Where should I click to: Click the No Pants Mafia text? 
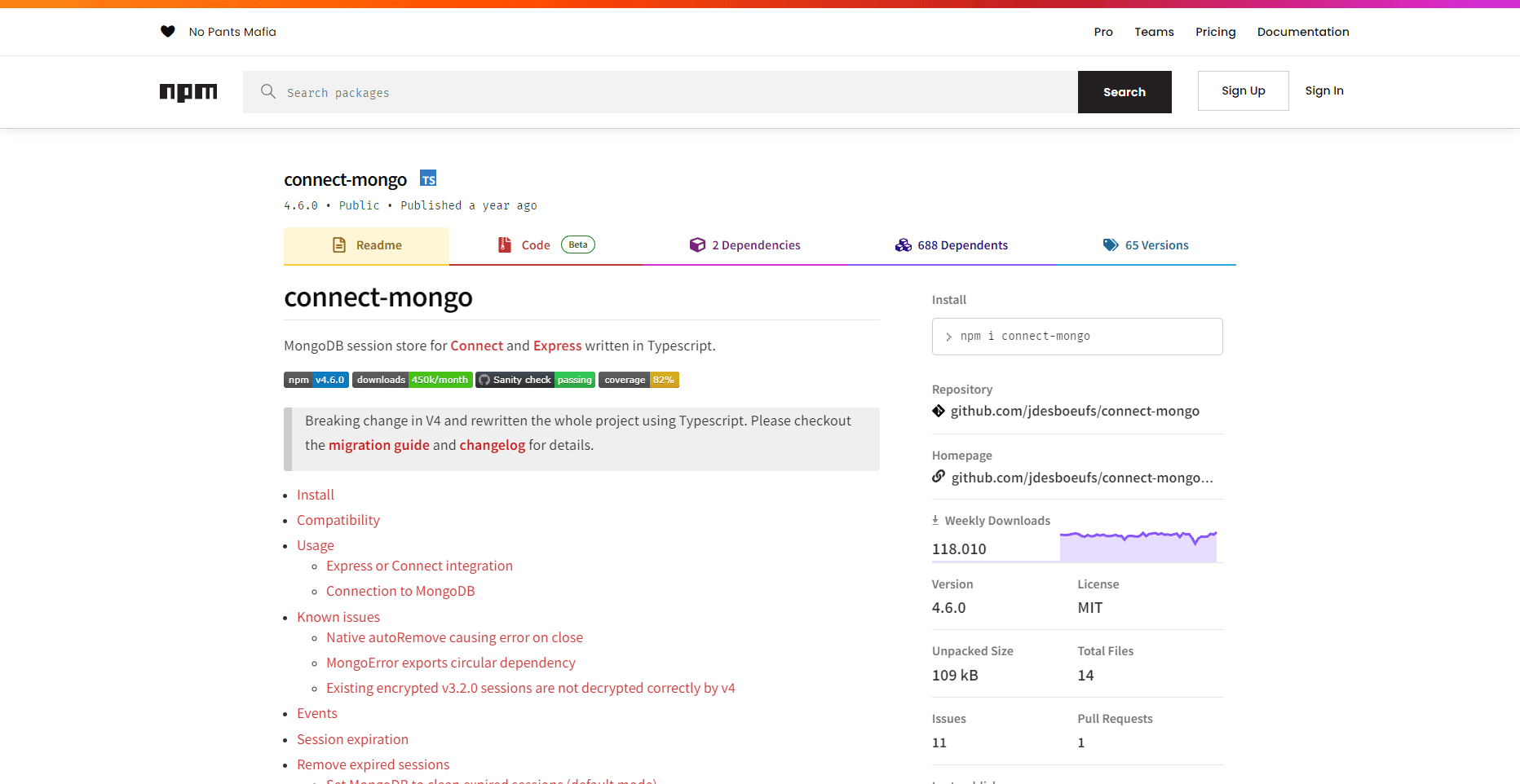(x=232, y=32)
